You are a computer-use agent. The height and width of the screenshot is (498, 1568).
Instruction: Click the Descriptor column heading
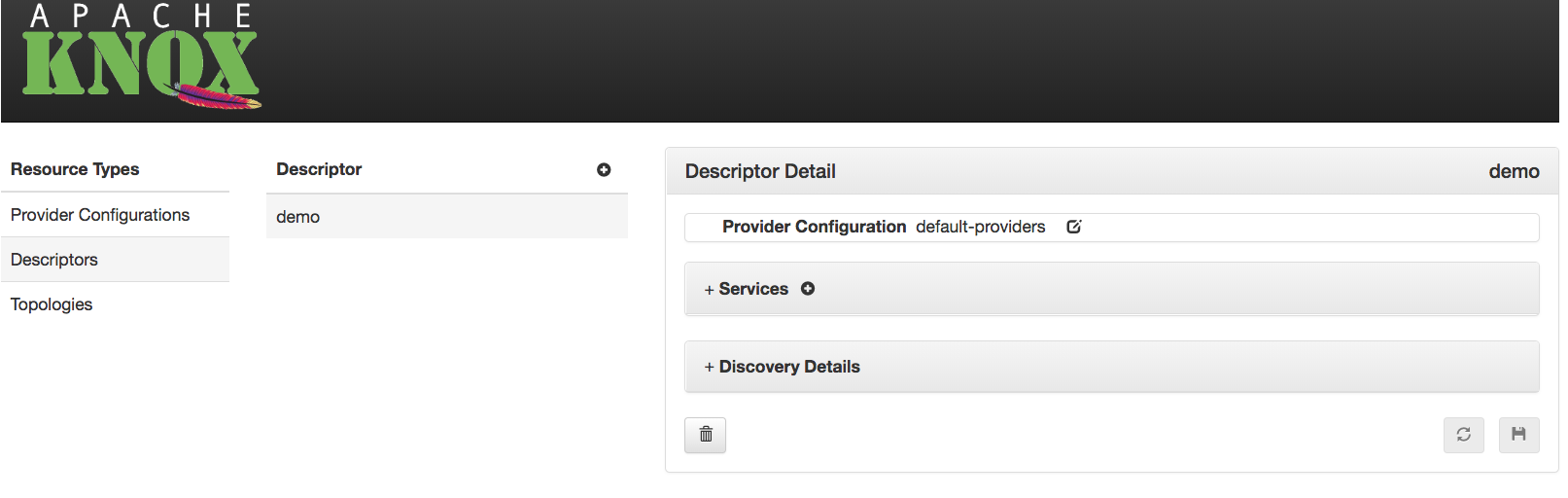click(319, 169)
